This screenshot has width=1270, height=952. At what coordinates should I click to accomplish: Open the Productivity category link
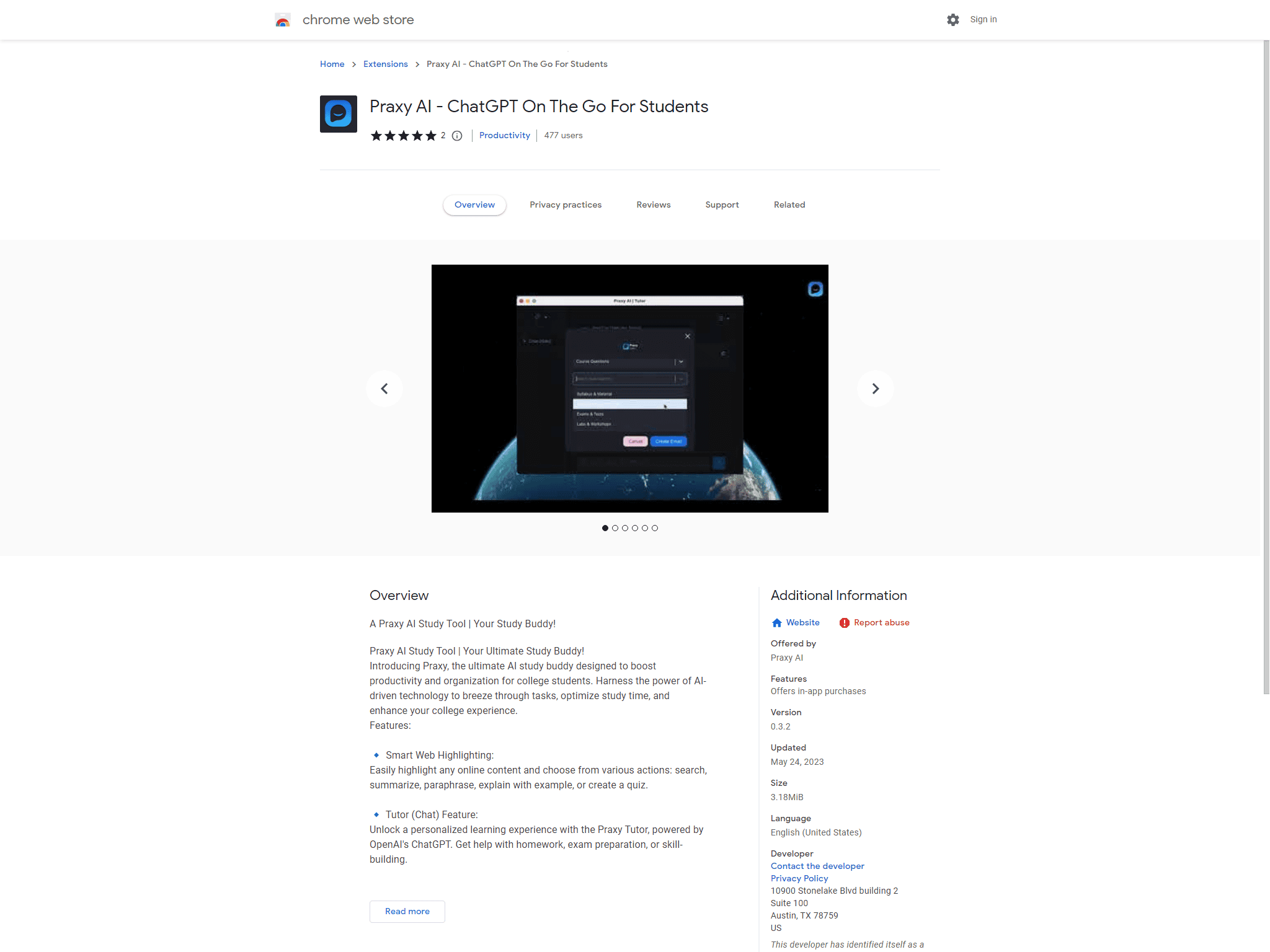tap(505, 136)
